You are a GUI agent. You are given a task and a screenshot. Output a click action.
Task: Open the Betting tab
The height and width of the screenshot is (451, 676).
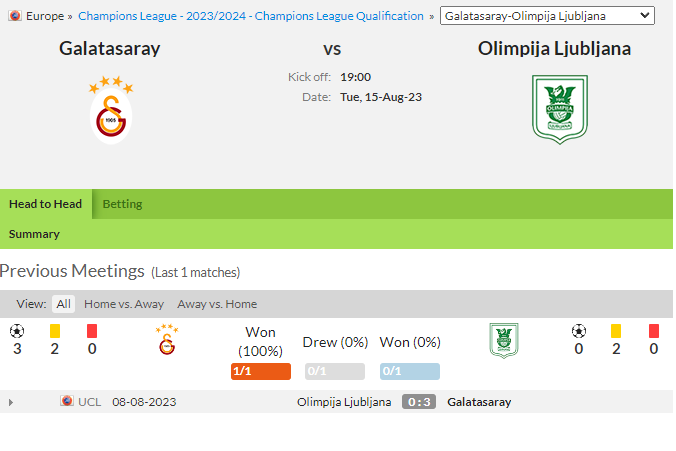pyautogui.click(x=122, y=204)
